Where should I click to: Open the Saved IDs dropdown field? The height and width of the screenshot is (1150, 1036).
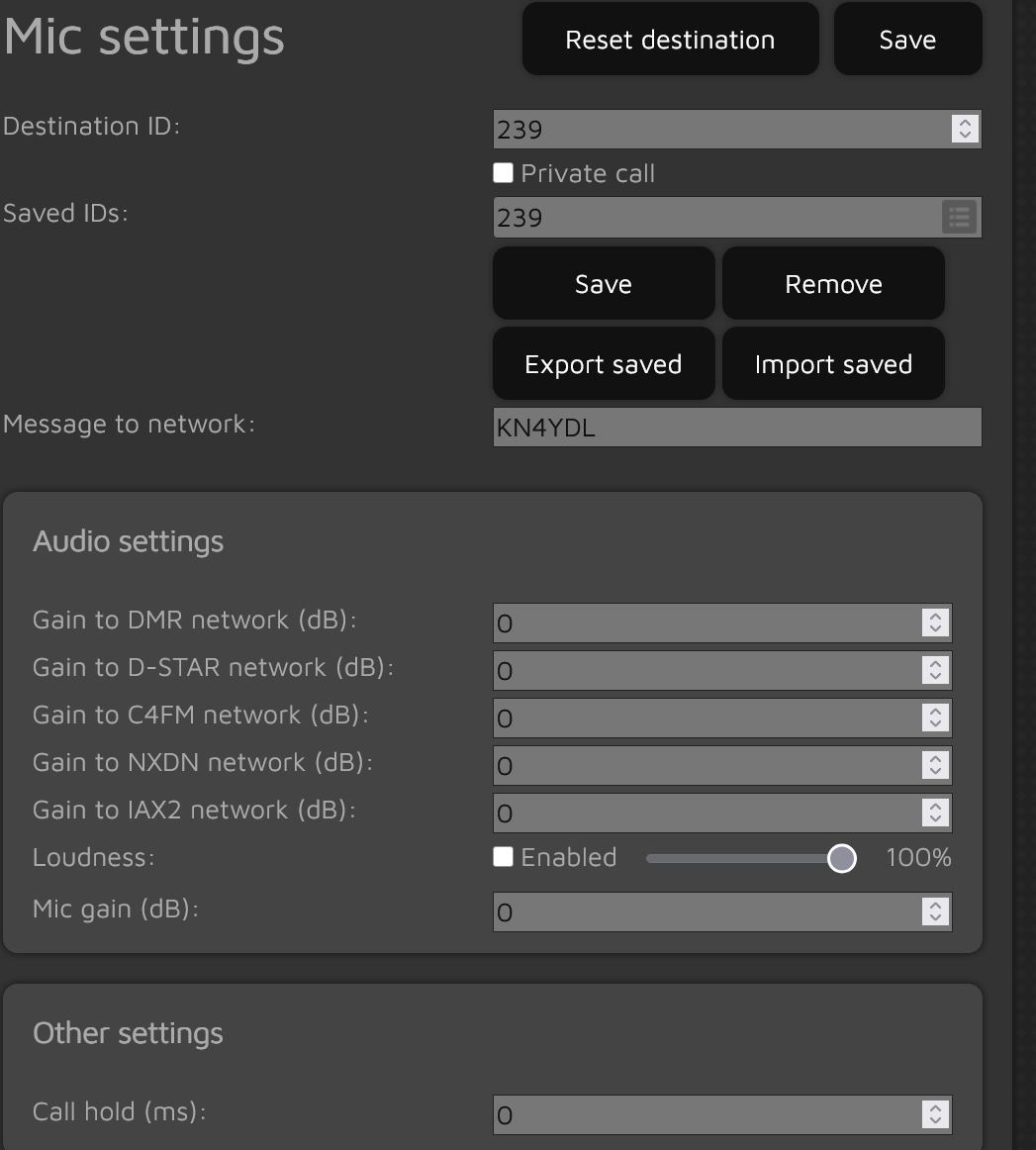714,218
